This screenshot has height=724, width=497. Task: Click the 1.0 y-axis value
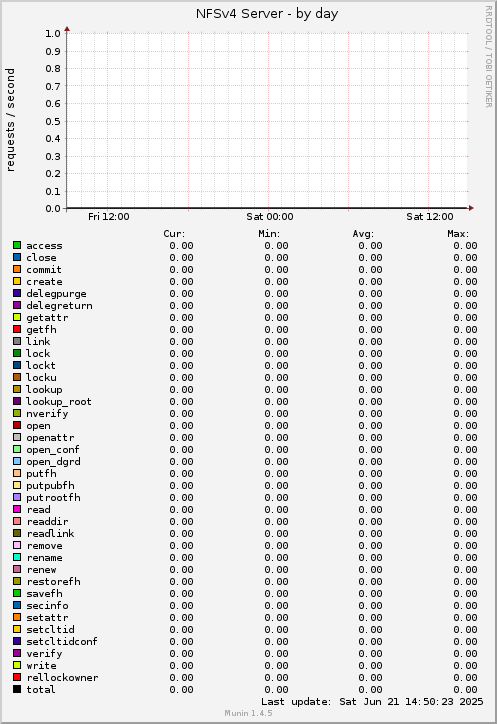click(x=53, y=33)
